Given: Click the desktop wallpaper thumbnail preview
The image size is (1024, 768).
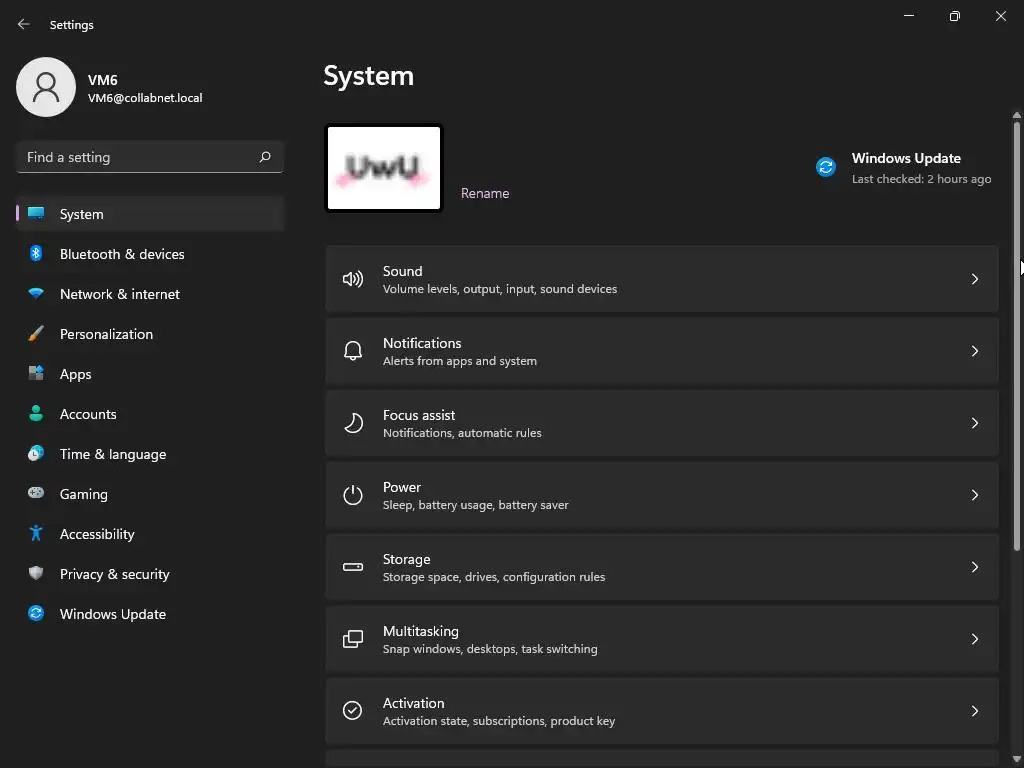Looking at the screenshot, I should tap(384, 168).
